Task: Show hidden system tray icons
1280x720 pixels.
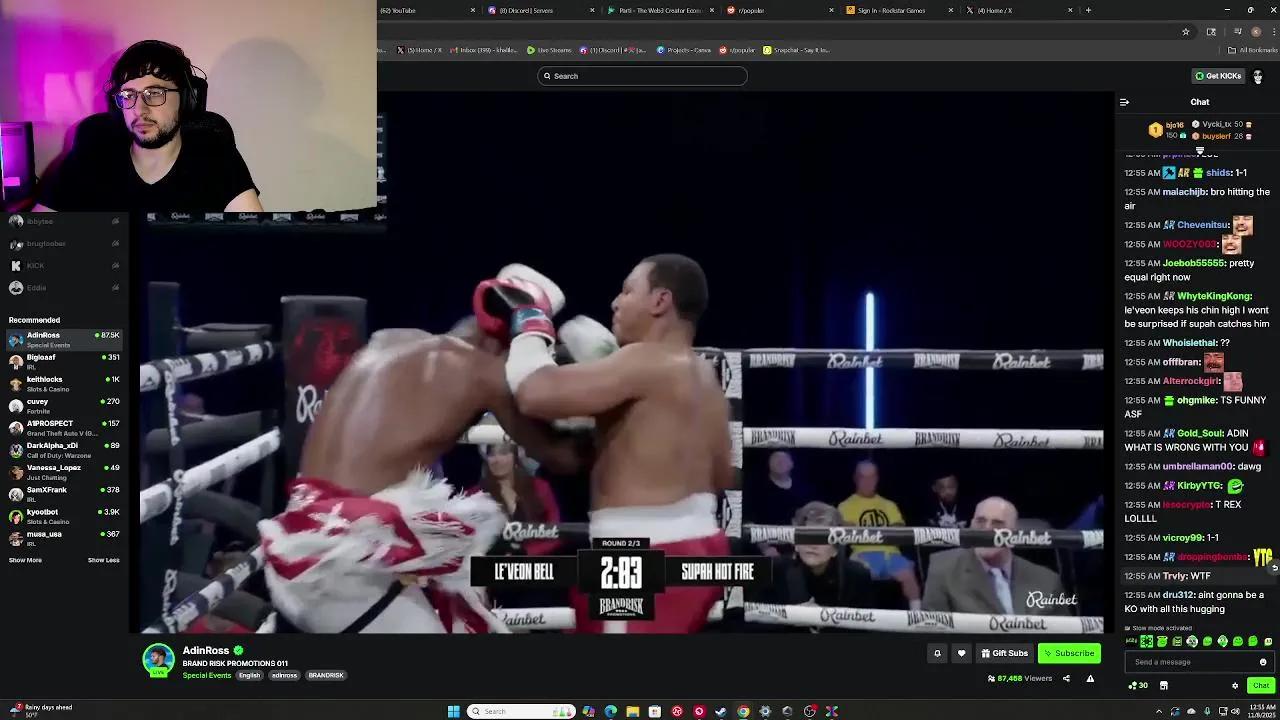Action: click(1159, 711)
